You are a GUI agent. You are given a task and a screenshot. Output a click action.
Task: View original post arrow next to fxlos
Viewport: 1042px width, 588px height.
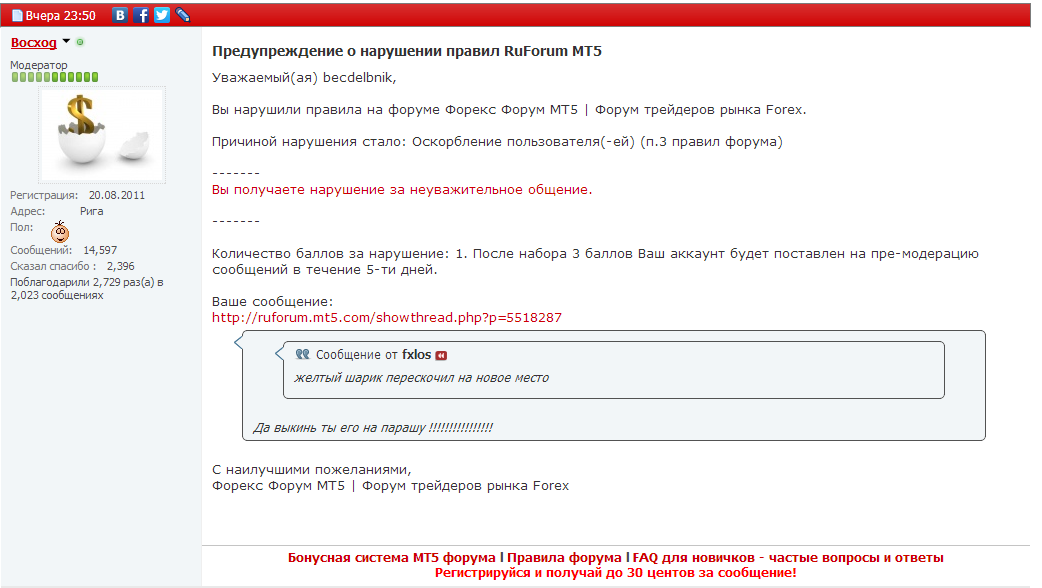coord(441,355)
